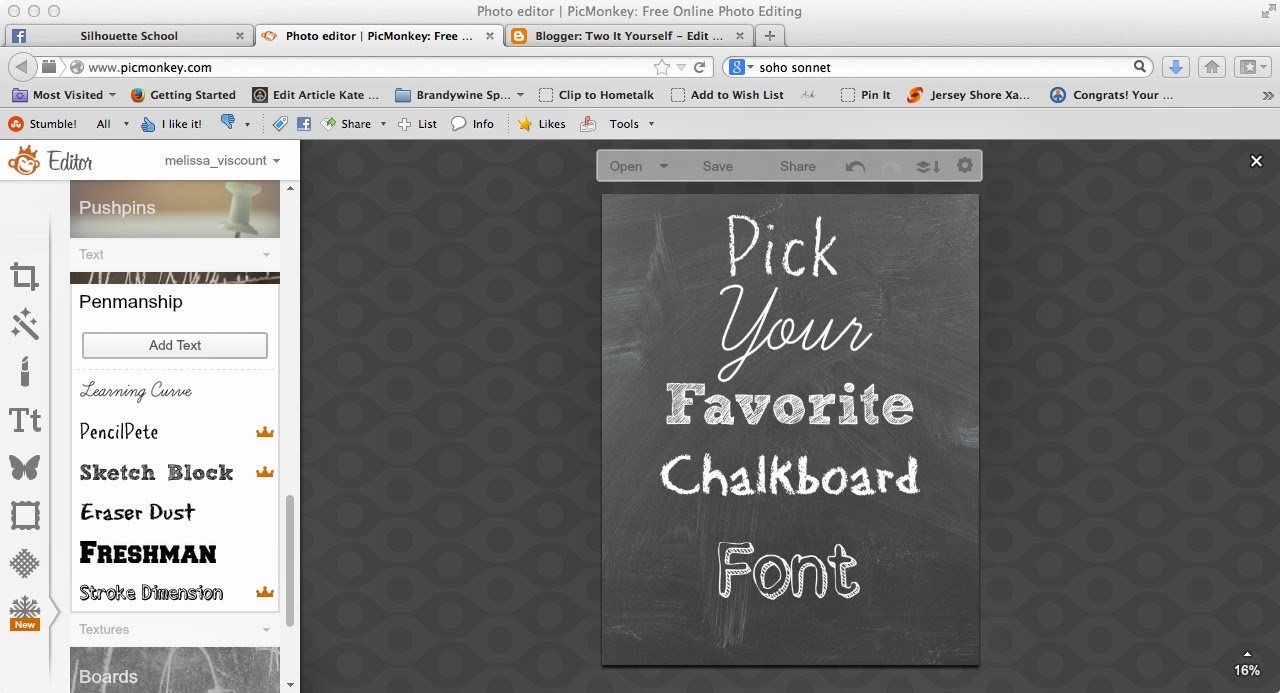
Task: Click the Pushpins thumbnail in the panel
Action: pos(175,208)
